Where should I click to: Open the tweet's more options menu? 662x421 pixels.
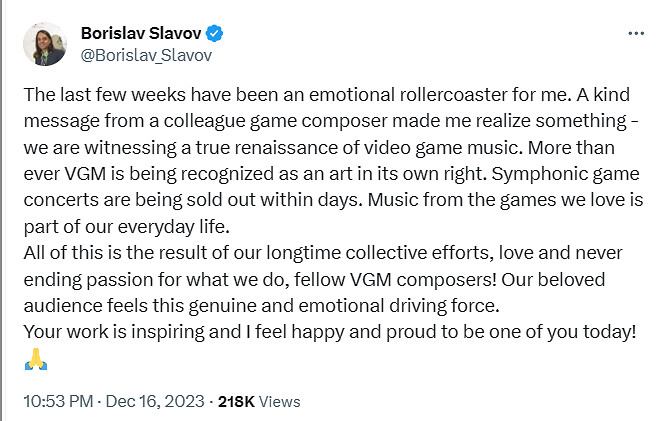coord(636,33)
